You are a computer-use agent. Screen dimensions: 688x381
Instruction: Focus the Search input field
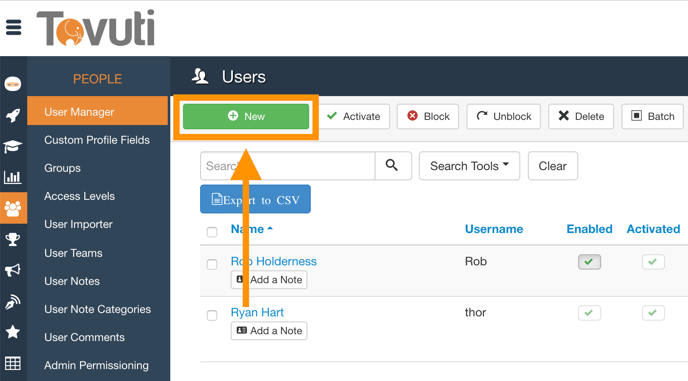[x=288, y=165]
